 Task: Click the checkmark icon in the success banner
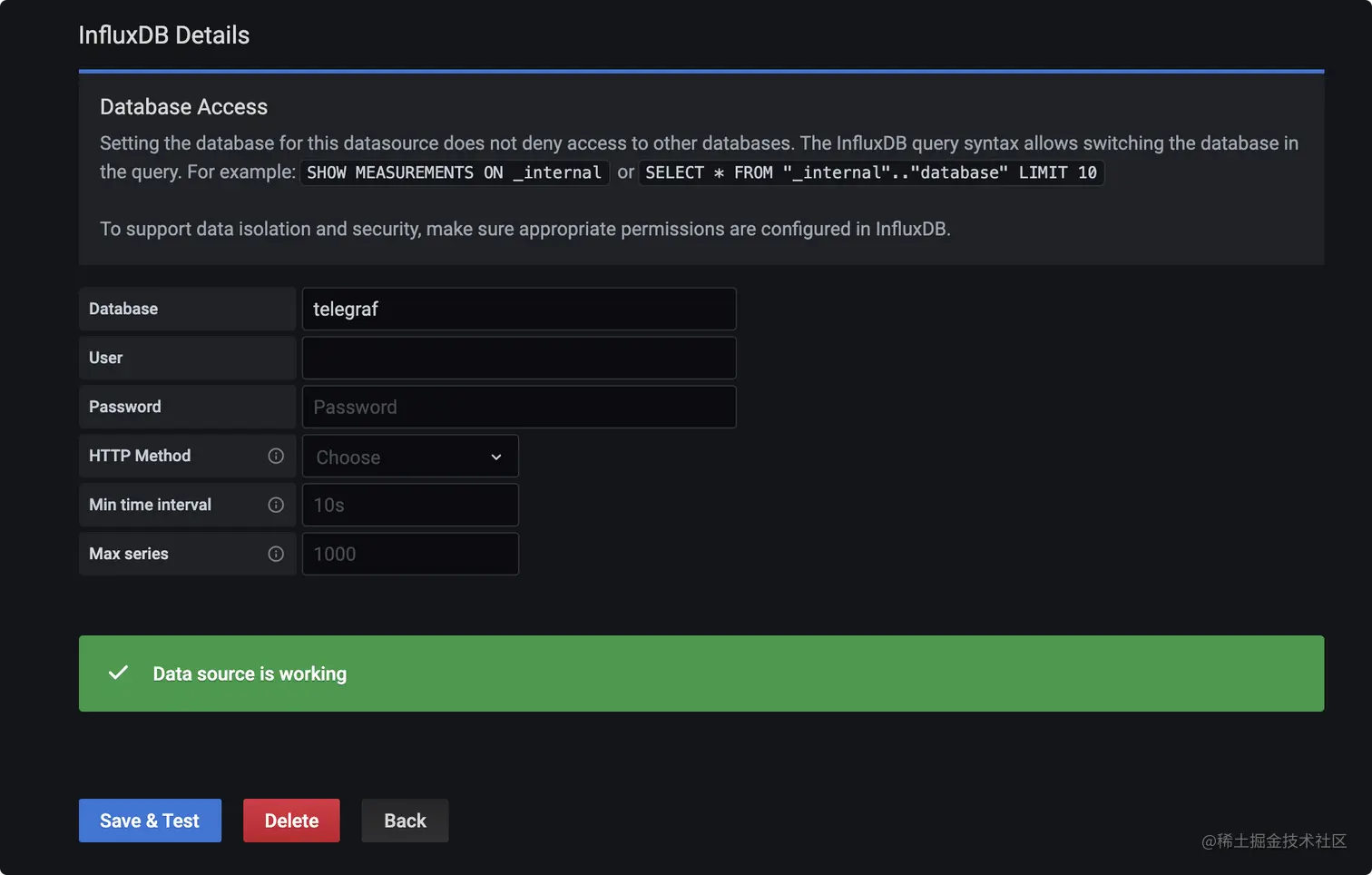(x=118, y=673)
